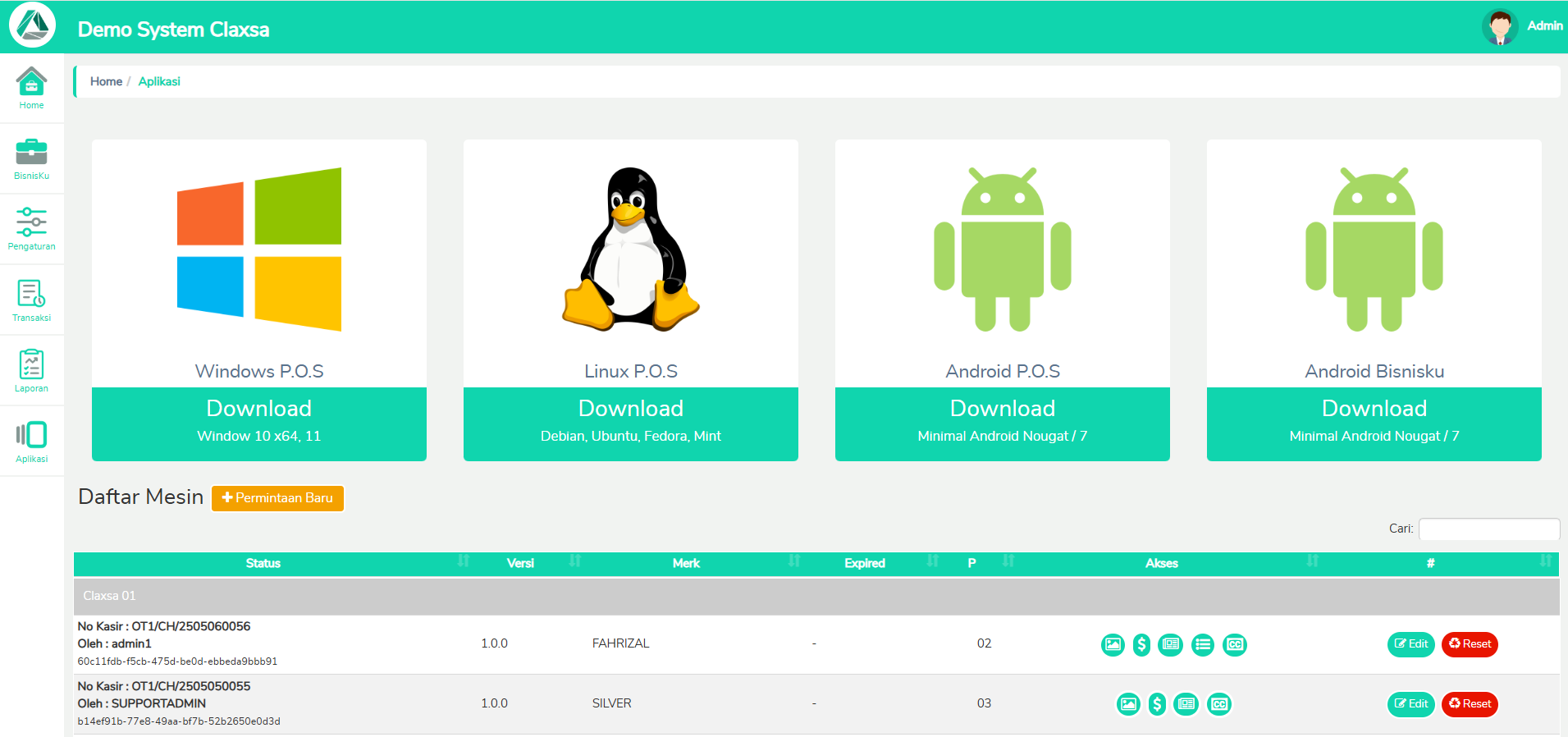
Task: Sort the table by Expired column
Action: tap(875, 563)
